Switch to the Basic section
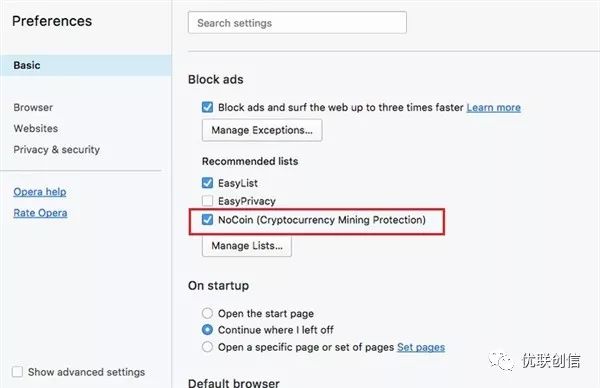 (86, 65)
